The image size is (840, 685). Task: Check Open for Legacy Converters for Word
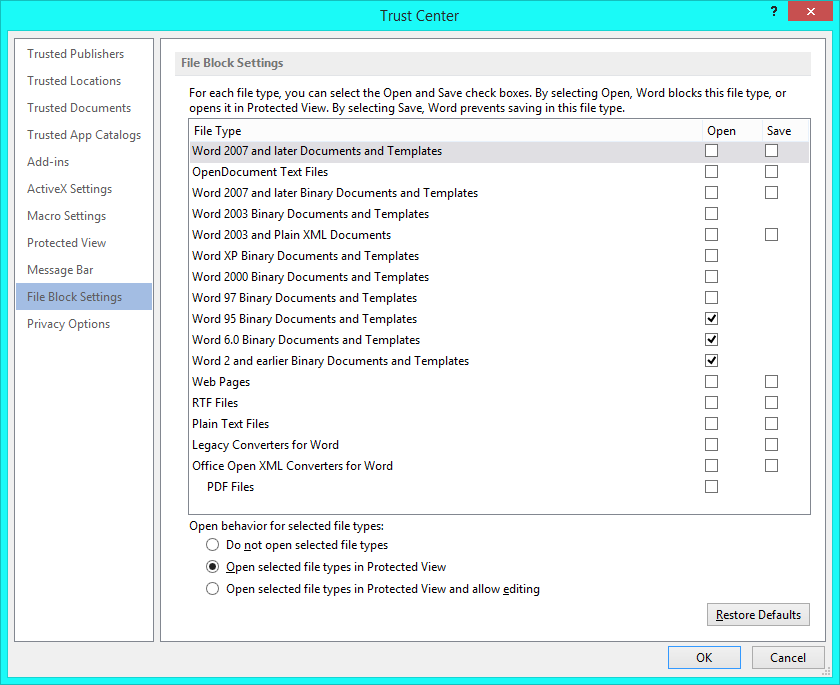coord(711,445)
